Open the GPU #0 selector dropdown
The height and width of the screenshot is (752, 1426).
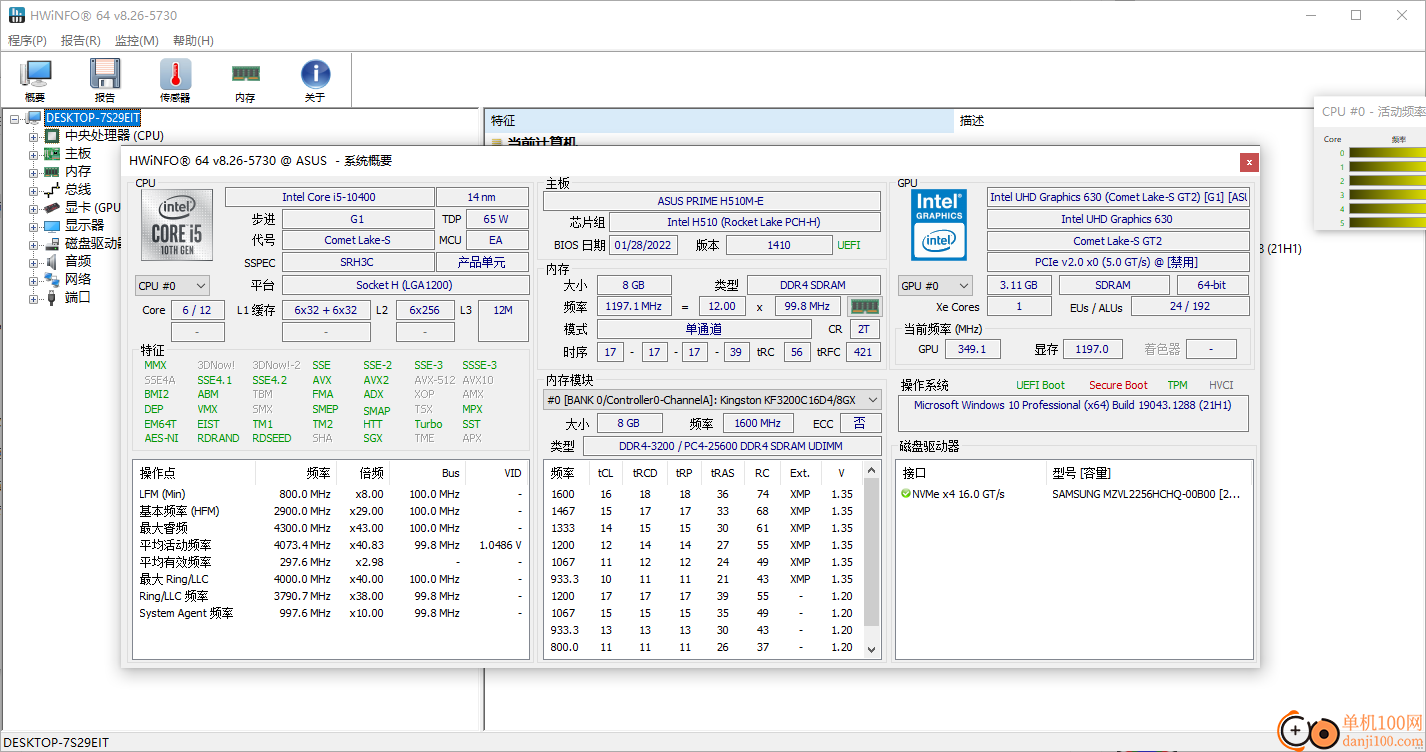click(935, 285)
